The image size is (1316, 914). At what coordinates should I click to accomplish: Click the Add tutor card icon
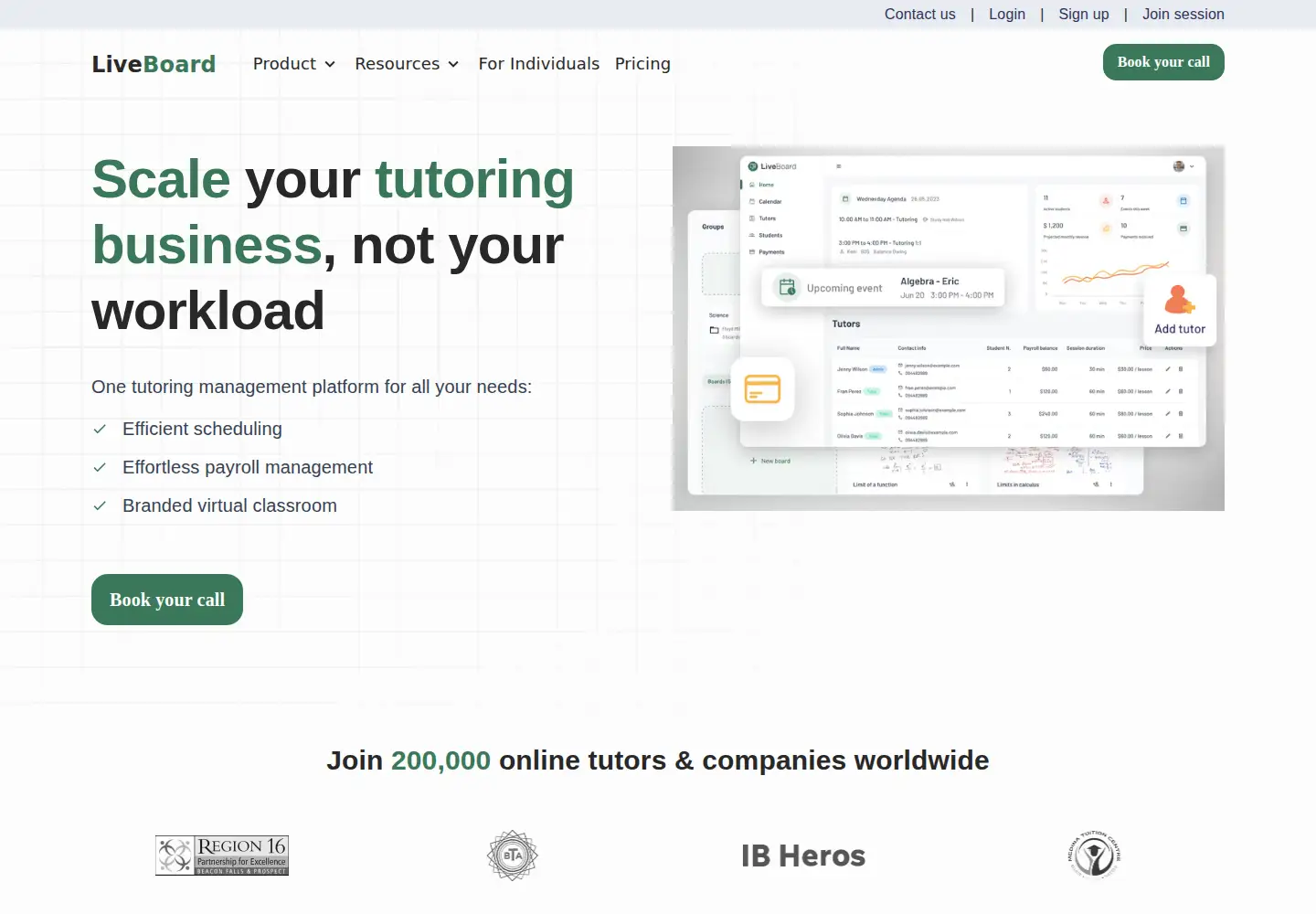click(1180, 300)
